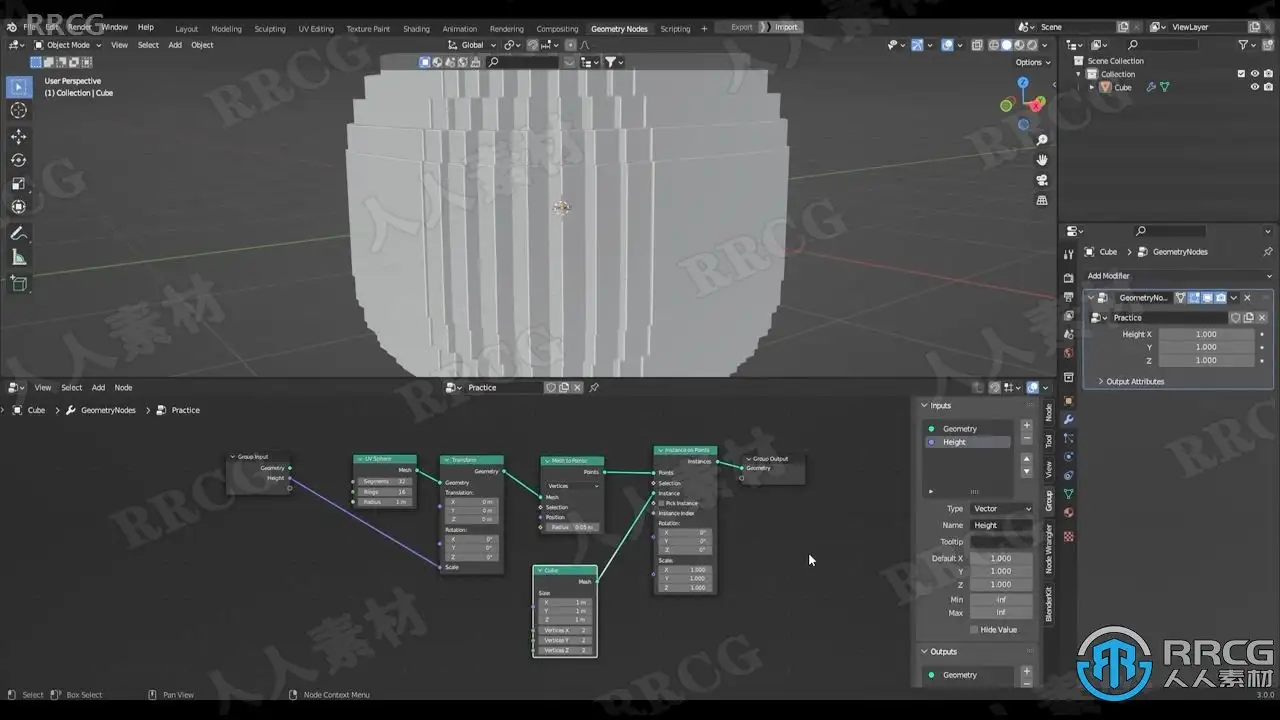1280x720 pixels.
Task: Select the Height input in the Inputs list
Action: coord(968,442)
